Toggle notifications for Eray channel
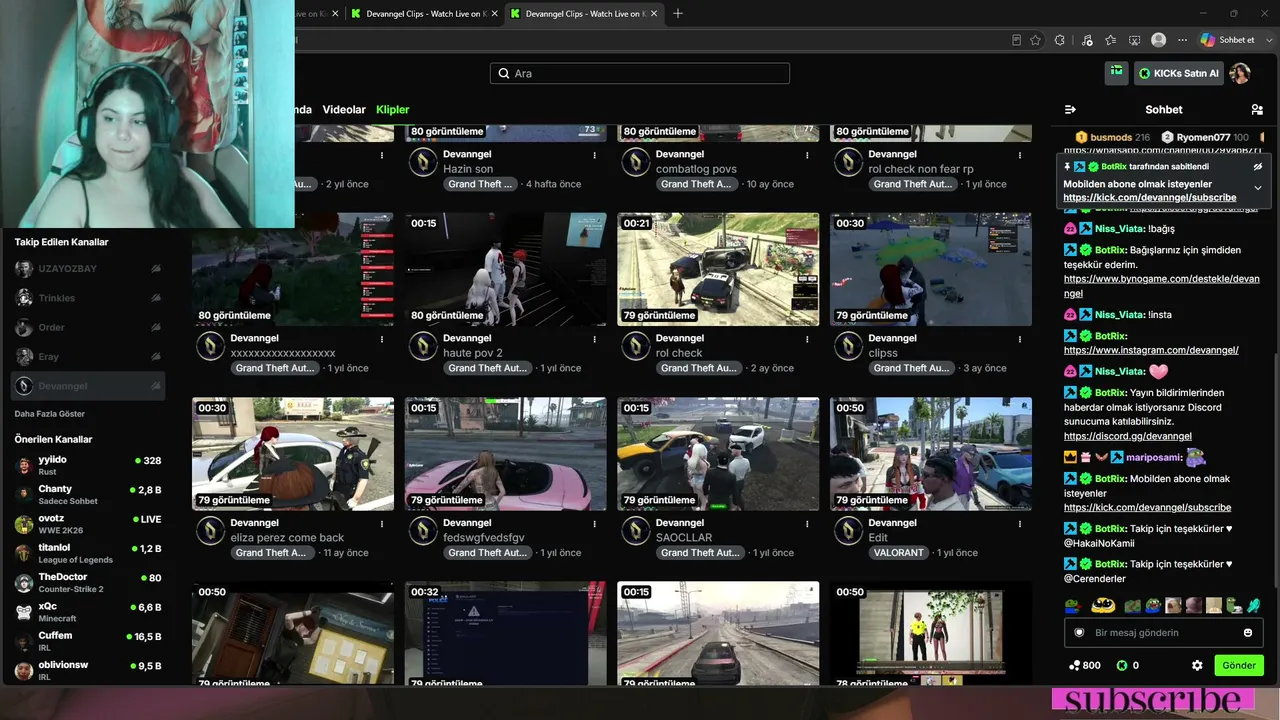 tap(155, 357)
